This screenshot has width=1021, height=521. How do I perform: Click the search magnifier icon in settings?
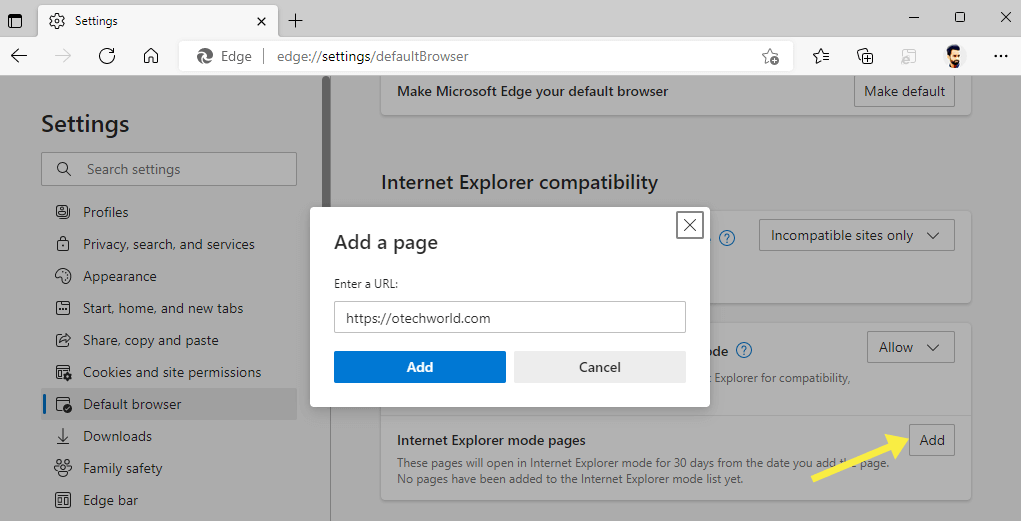pos(63,169)
